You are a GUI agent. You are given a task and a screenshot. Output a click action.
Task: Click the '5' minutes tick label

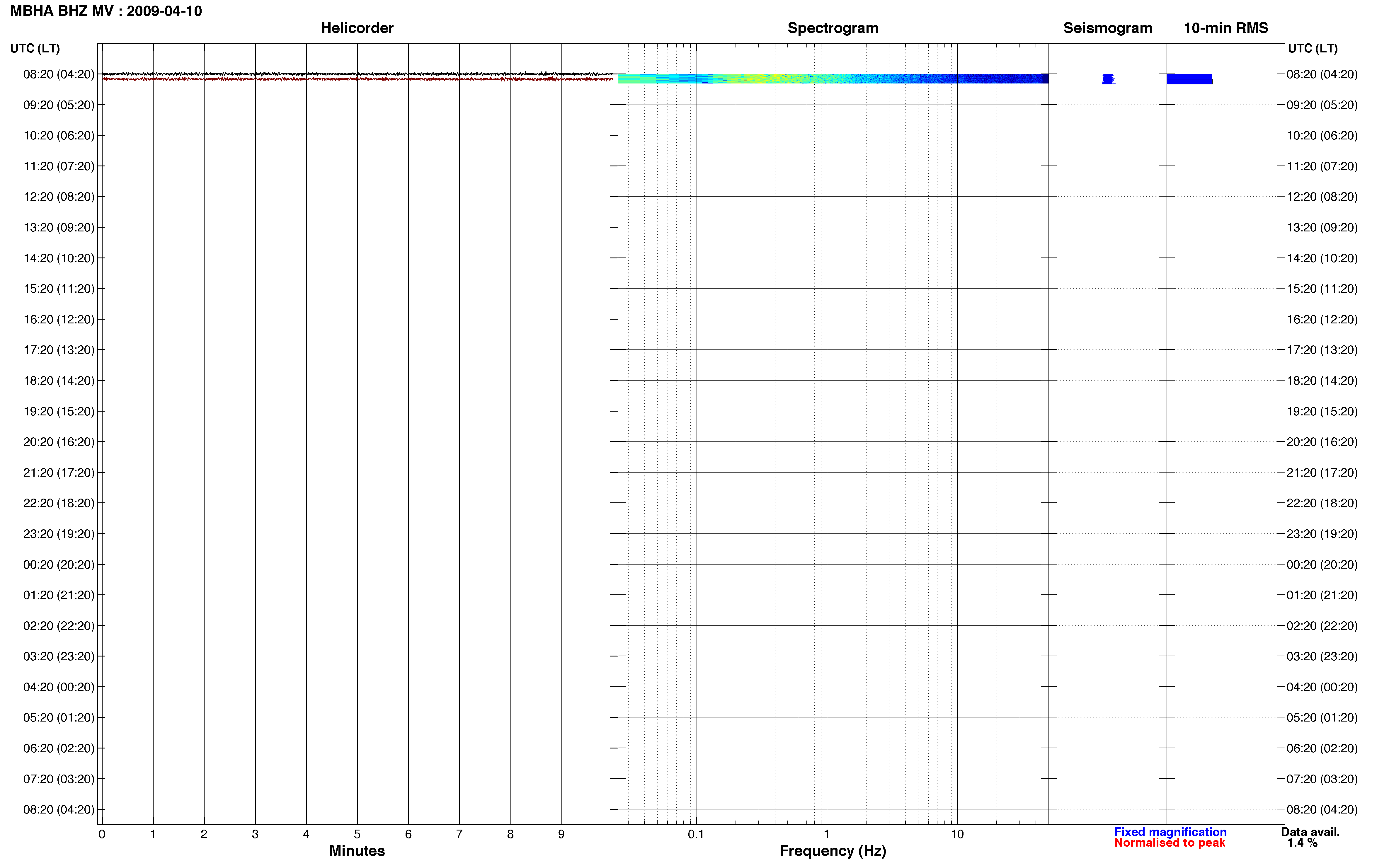[x=357, y=835]
